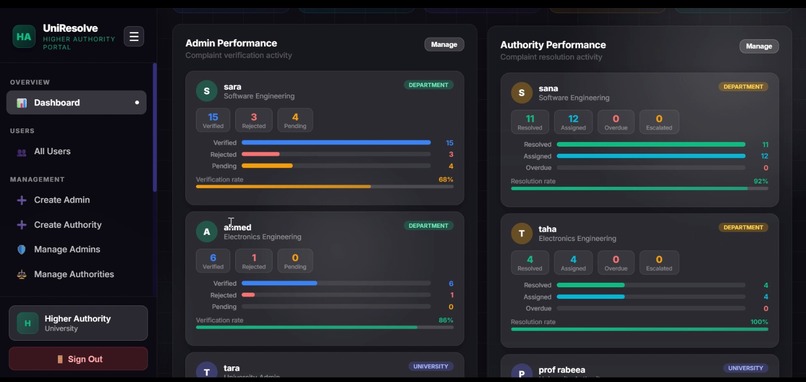Click sana's S avatar

click(522, 93)
